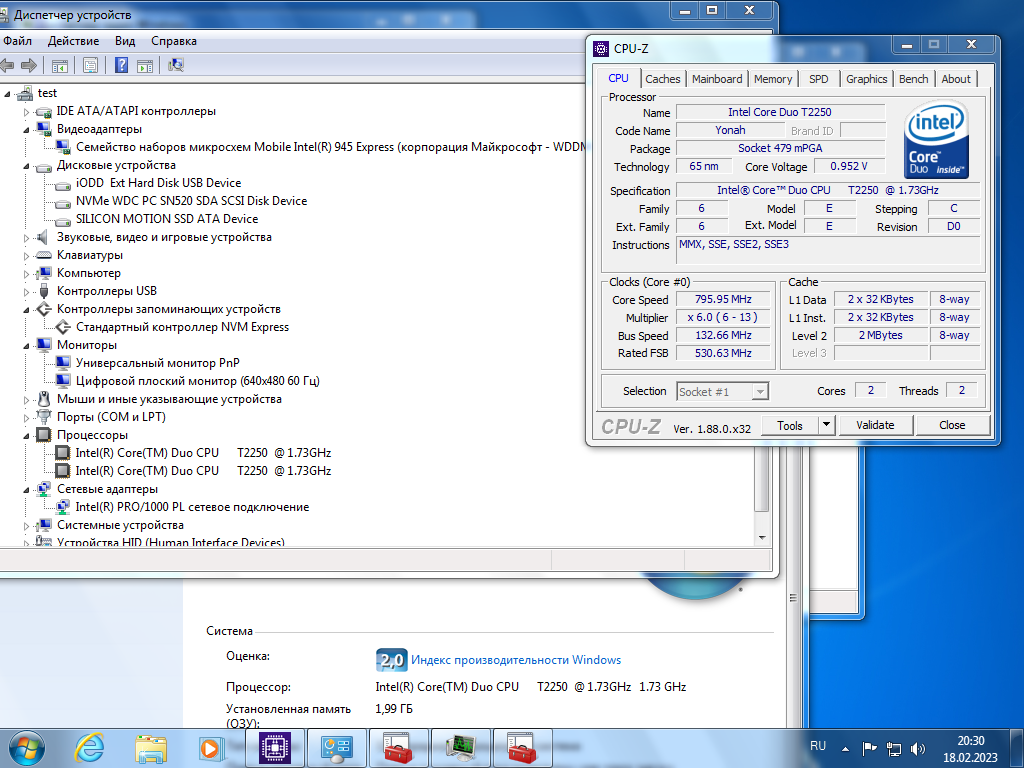Open Windows Explorer folder icon on taskbar

pyautogui.click(x=151, y=748)
